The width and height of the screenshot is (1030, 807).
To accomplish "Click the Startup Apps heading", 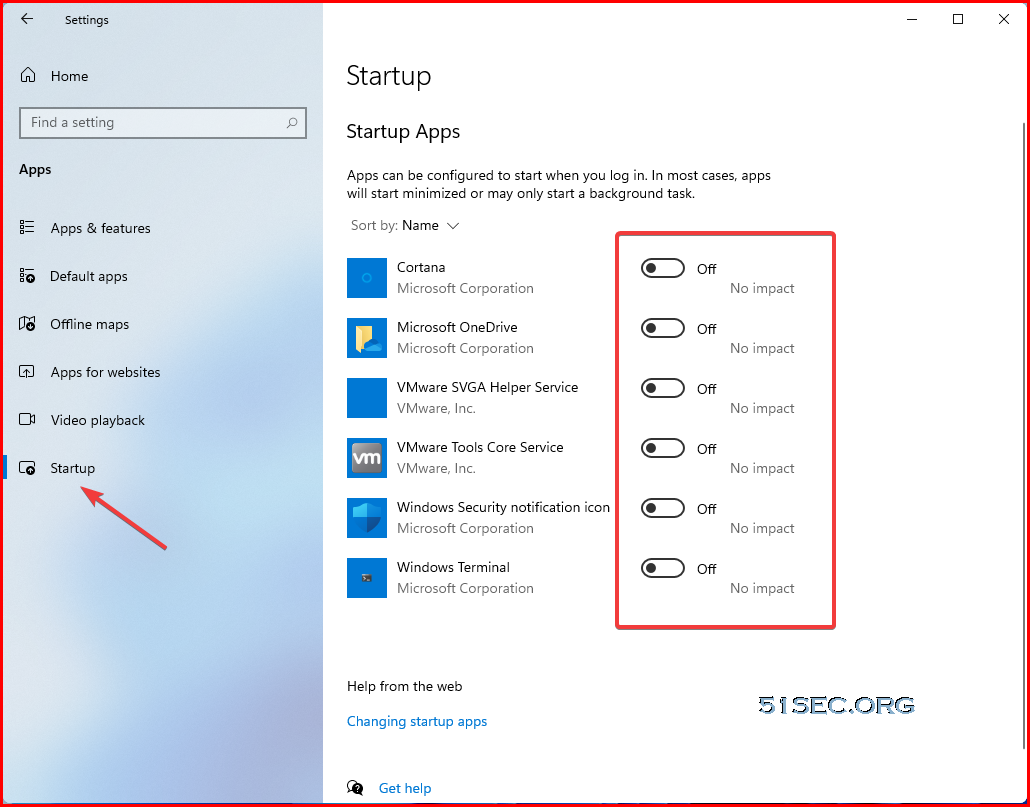I will pyautogui.click(x=403, y=132).
